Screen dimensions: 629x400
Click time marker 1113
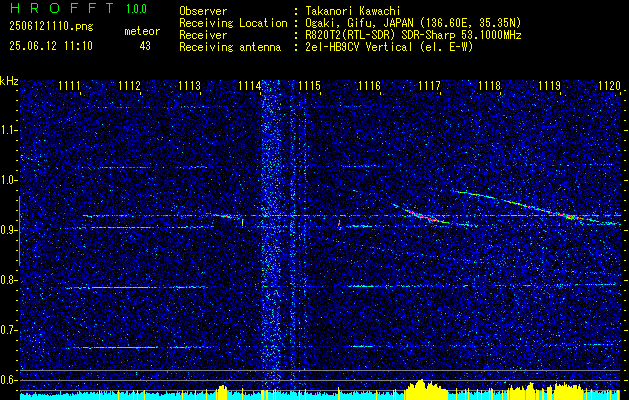(x=189, y=86)
